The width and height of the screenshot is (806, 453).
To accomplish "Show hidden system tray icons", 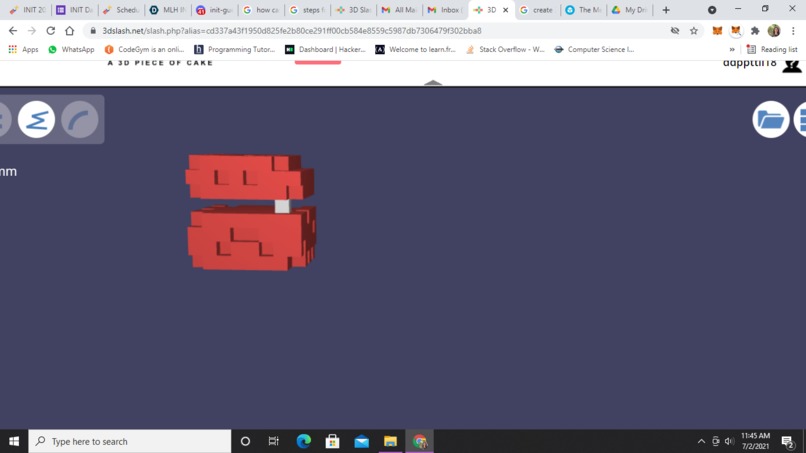I will (x=701, y=441).
